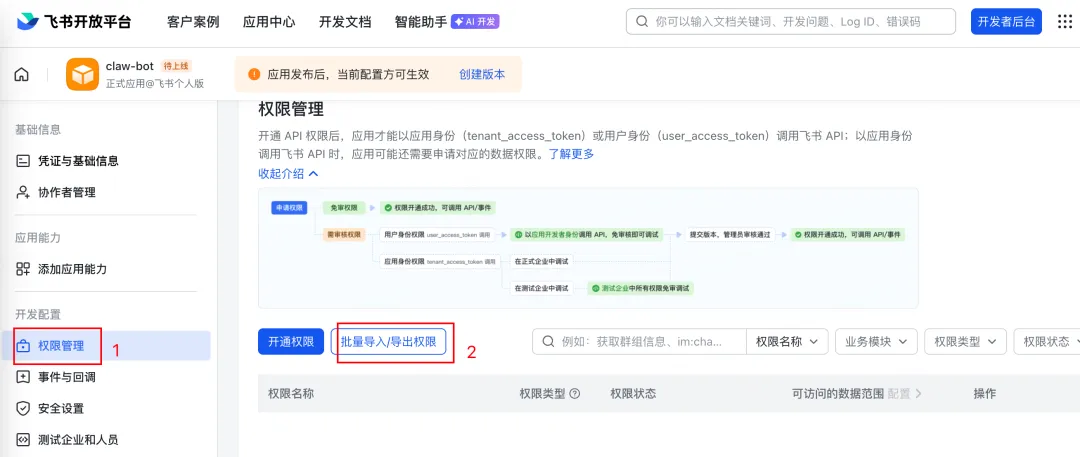This screenshot has height=457, width=1080.
Task: Focus the permission search input field
Action: coord(640,341)
